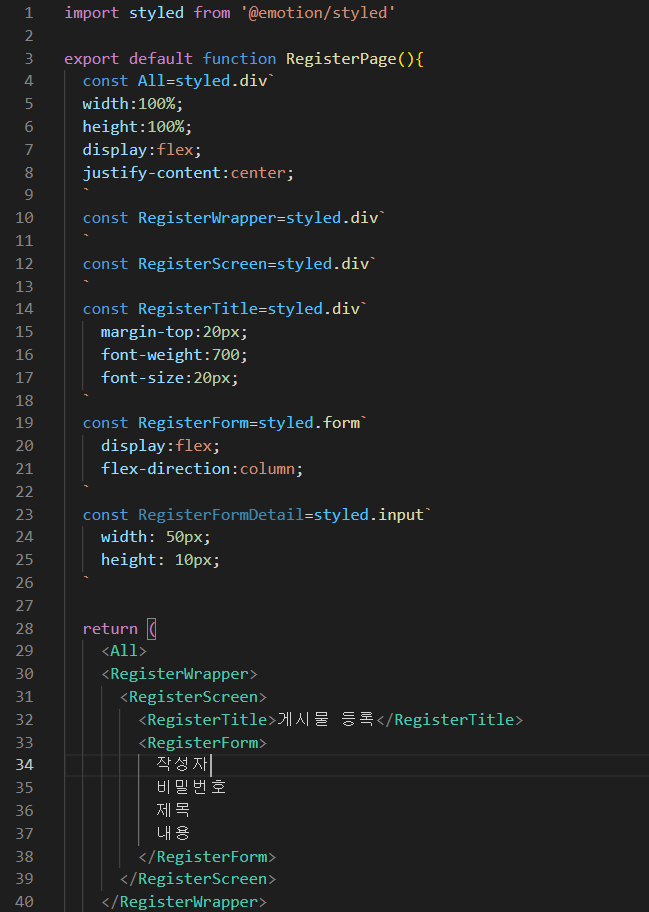Place cursor on 'width:100%;' text
The height and width of the screenshot is (912, 649).
click(x=133, y=104)
